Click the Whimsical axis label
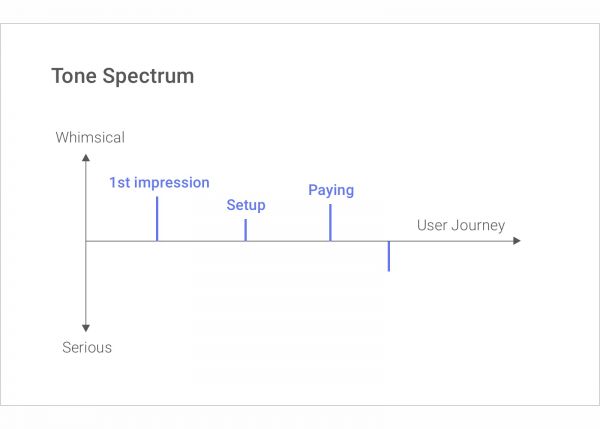Image resolution: width=600 pixels, height=429 pixels. pyautogui.click(x=90, y=138)
